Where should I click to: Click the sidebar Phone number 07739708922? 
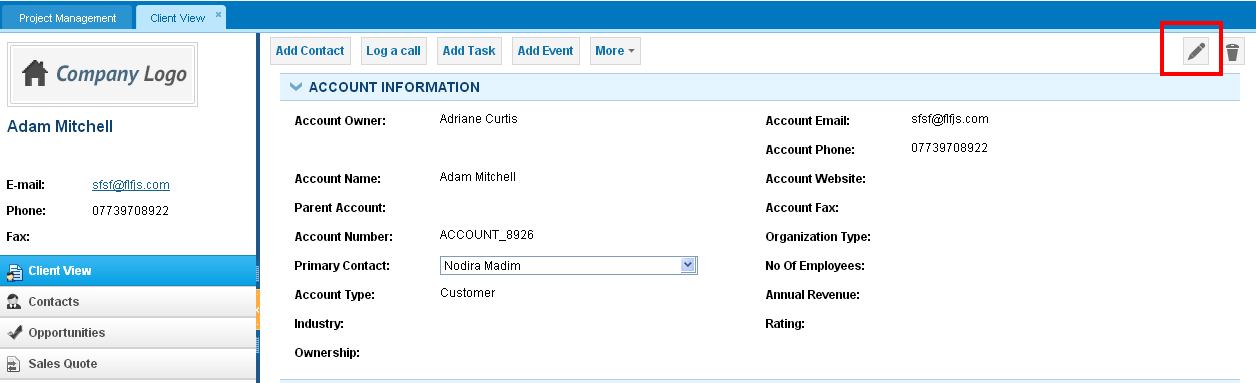pos(131,211)
